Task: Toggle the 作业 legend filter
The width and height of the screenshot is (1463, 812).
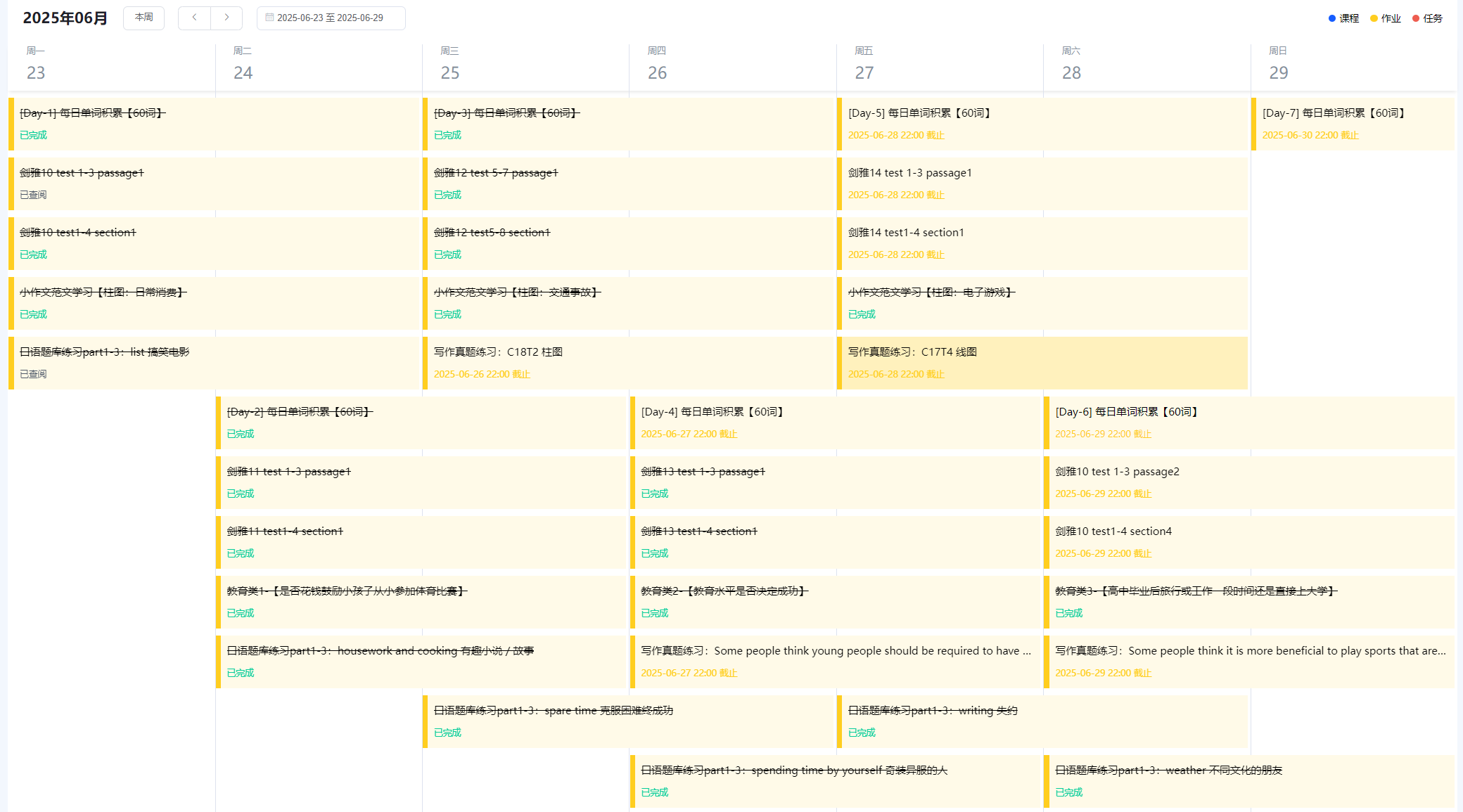Action: (x=1386, y=18)
